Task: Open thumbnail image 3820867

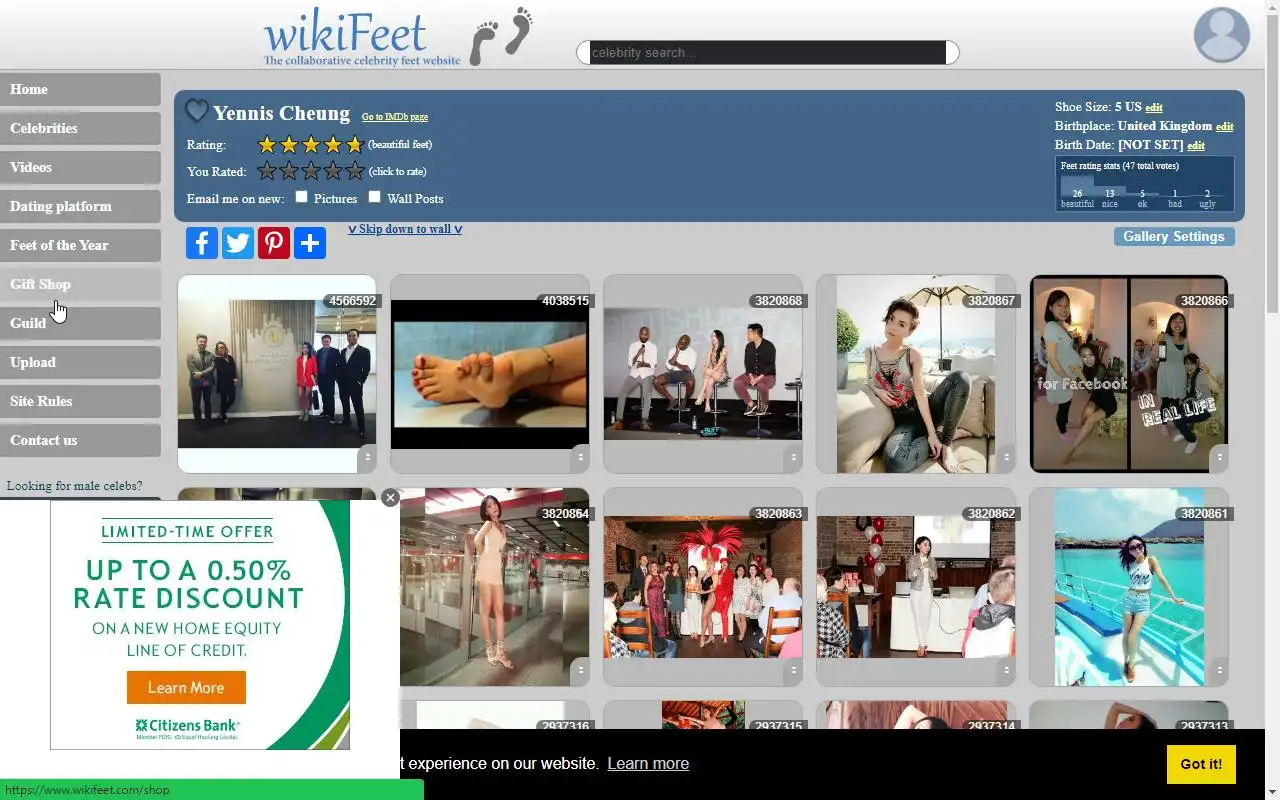Action: [x=916, y=373]
